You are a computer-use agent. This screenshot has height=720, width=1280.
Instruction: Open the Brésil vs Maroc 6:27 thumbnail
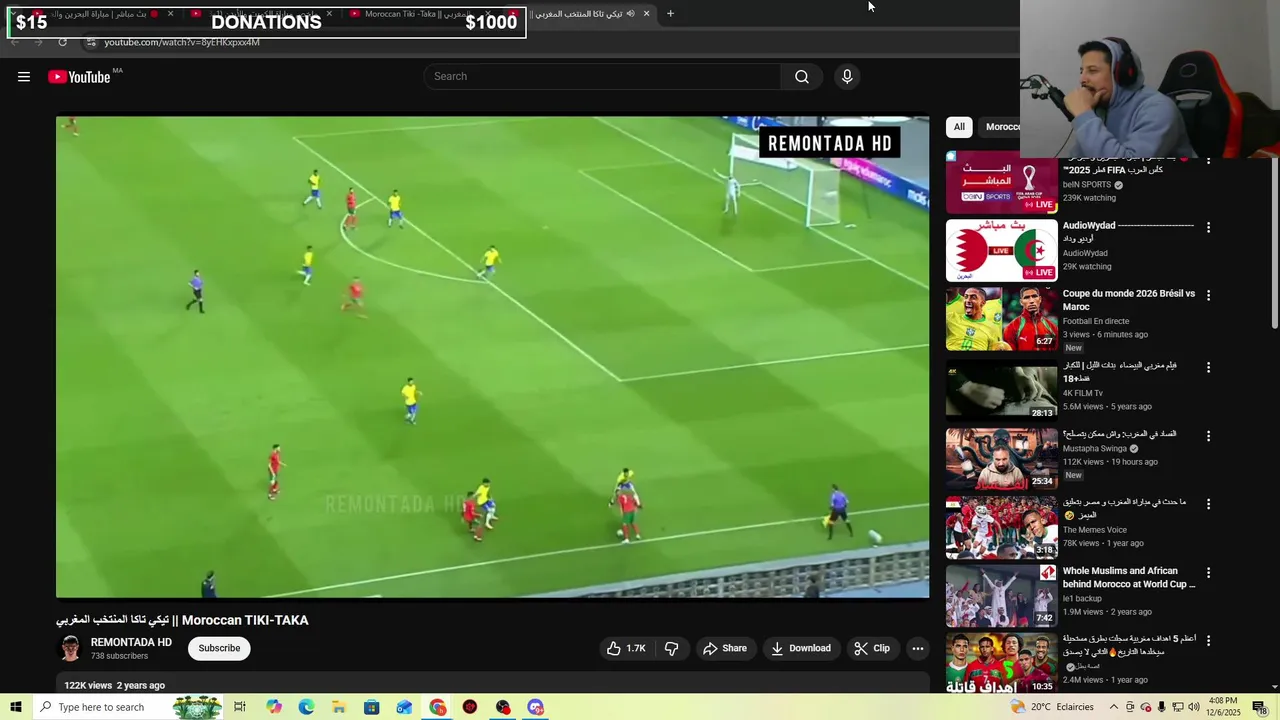pyautogui.click(x=1001, y=319)
